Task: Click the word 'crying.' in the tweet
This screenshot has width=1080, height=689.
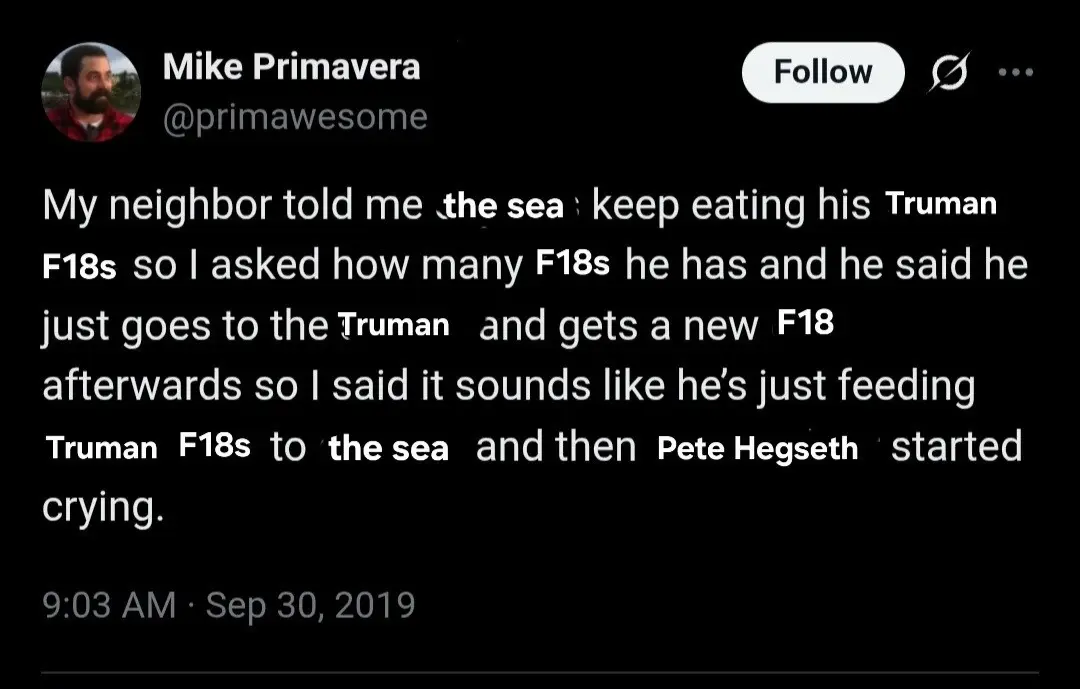Action: pyautogui.click(x=101, y=507)
